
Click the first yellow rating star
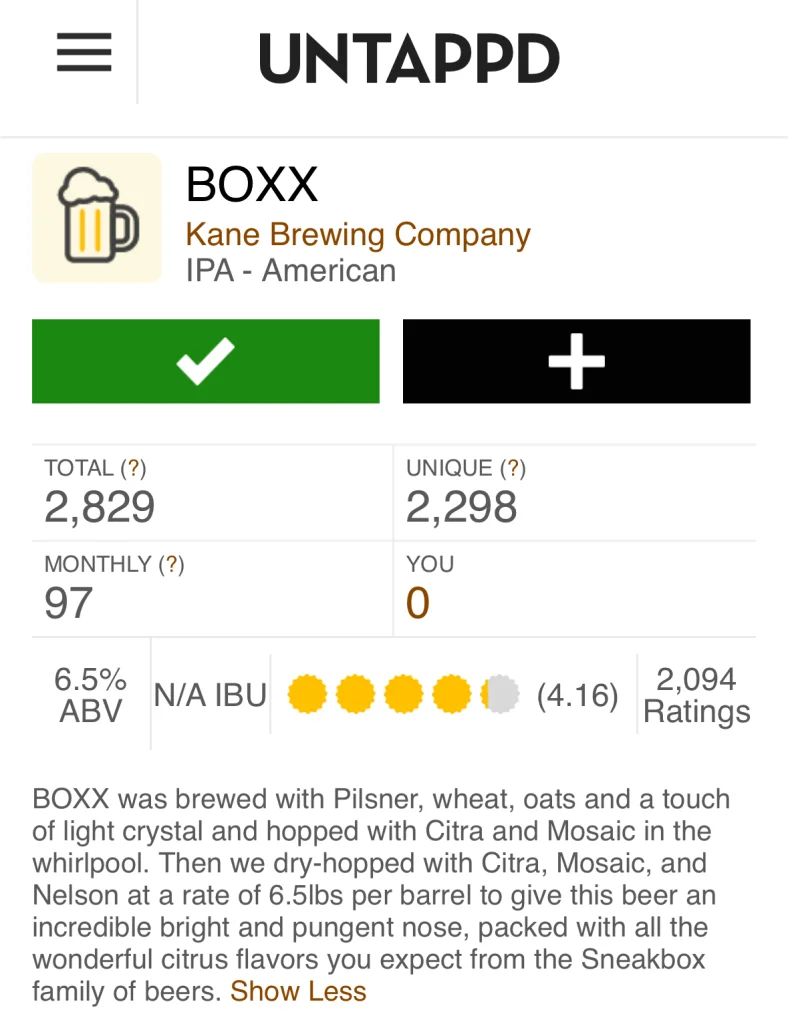pos(308,695)
